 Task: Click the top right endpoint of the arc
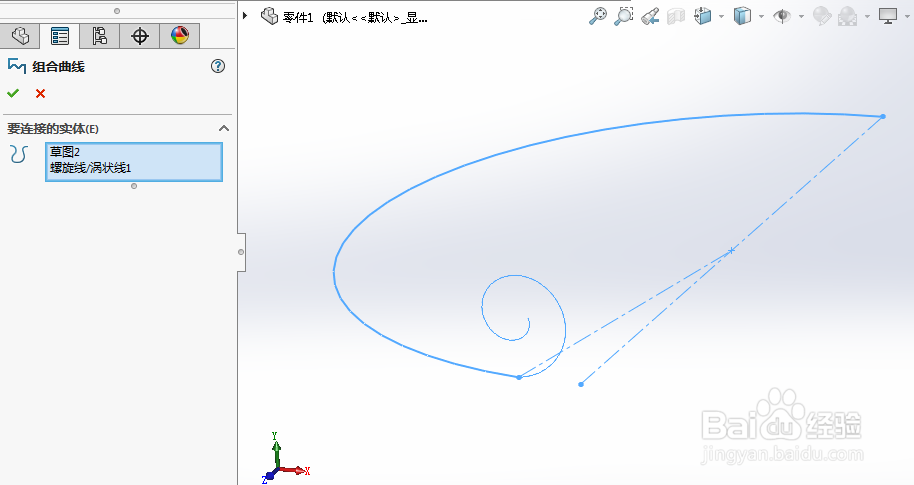(x=883, y=117)
